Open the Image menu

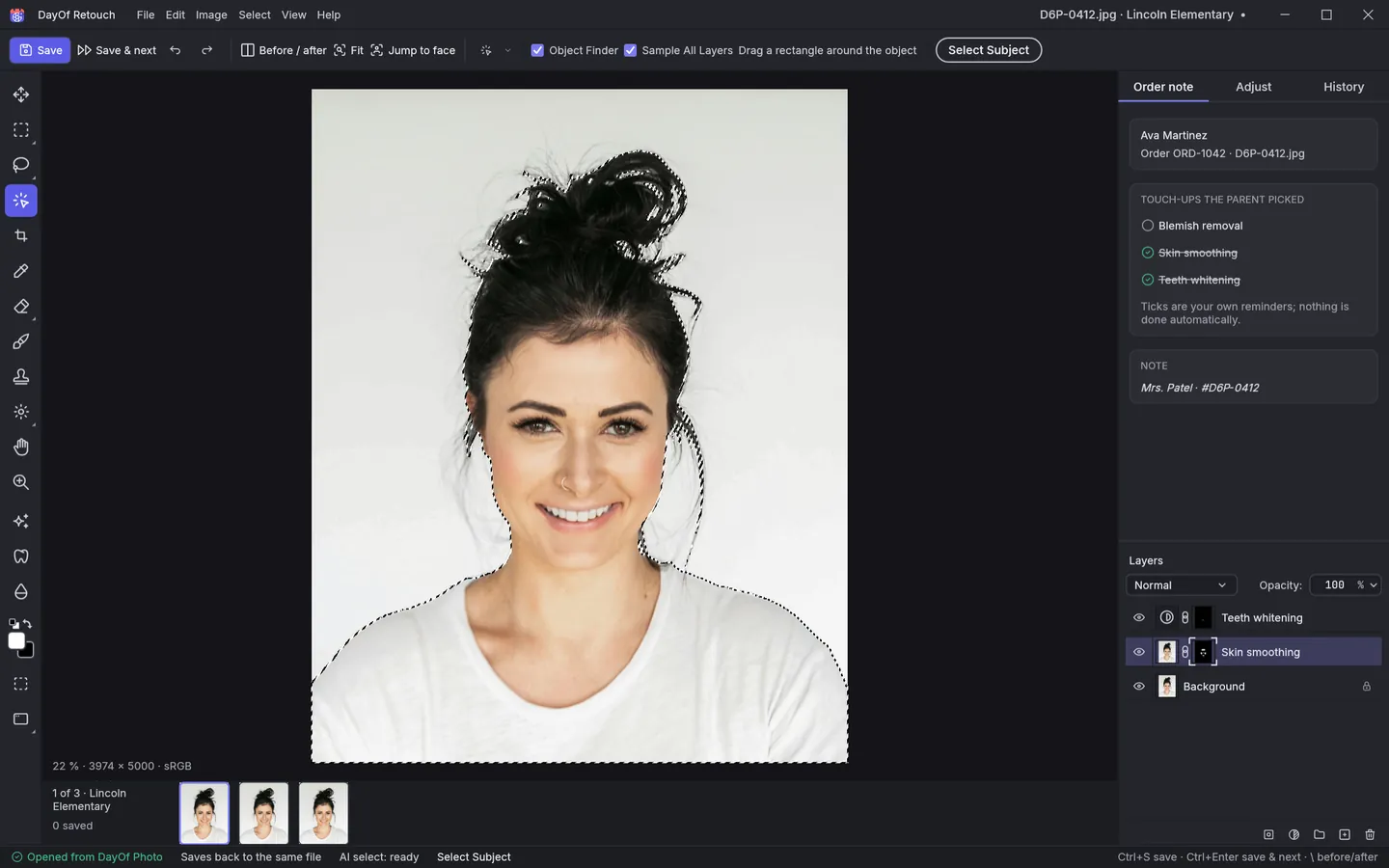211,14
